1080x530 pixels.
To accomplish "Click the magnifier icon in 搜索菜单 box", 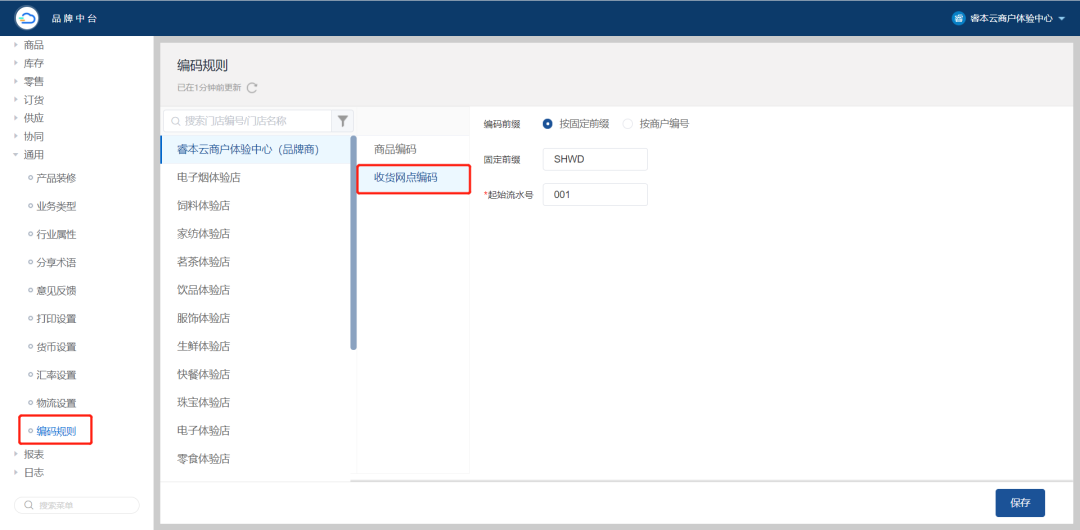I will 27,506.
